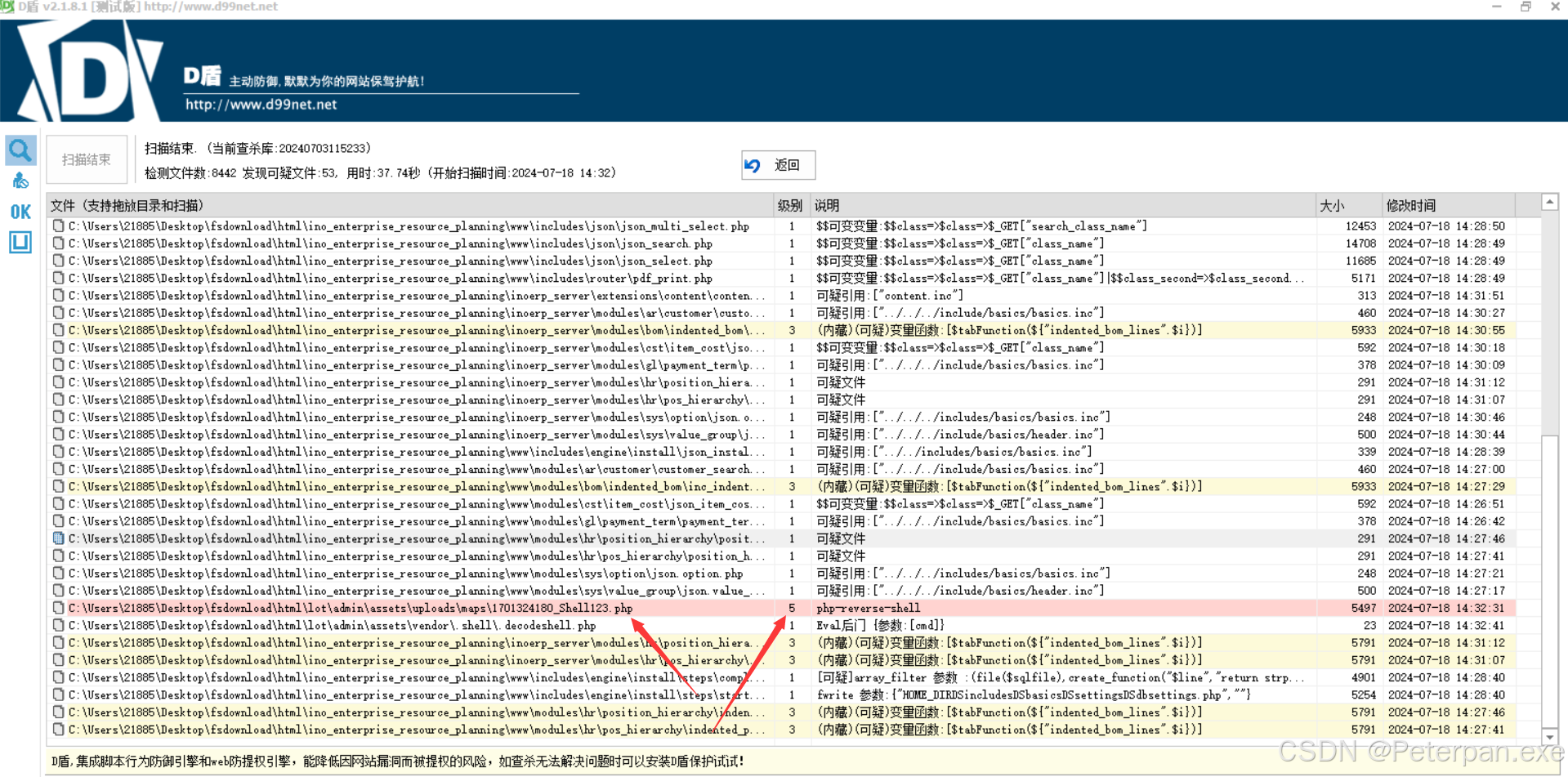The height and width of the screenshot is (777, 1568).
Task: Click the scrollbar down arrow
Action: click(1549, 736)
